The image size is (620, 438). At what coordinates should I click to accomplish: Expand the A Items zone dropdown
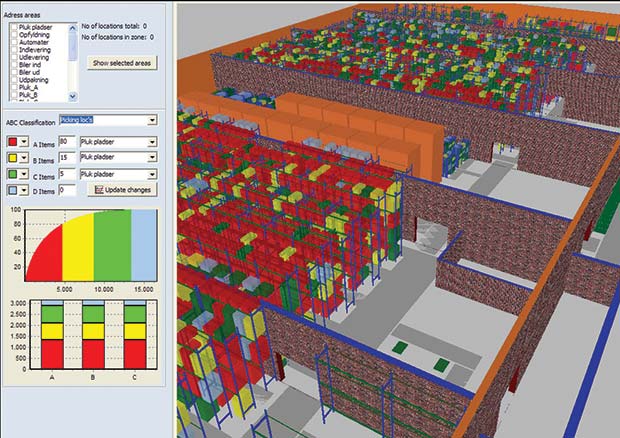click(150, 142)
